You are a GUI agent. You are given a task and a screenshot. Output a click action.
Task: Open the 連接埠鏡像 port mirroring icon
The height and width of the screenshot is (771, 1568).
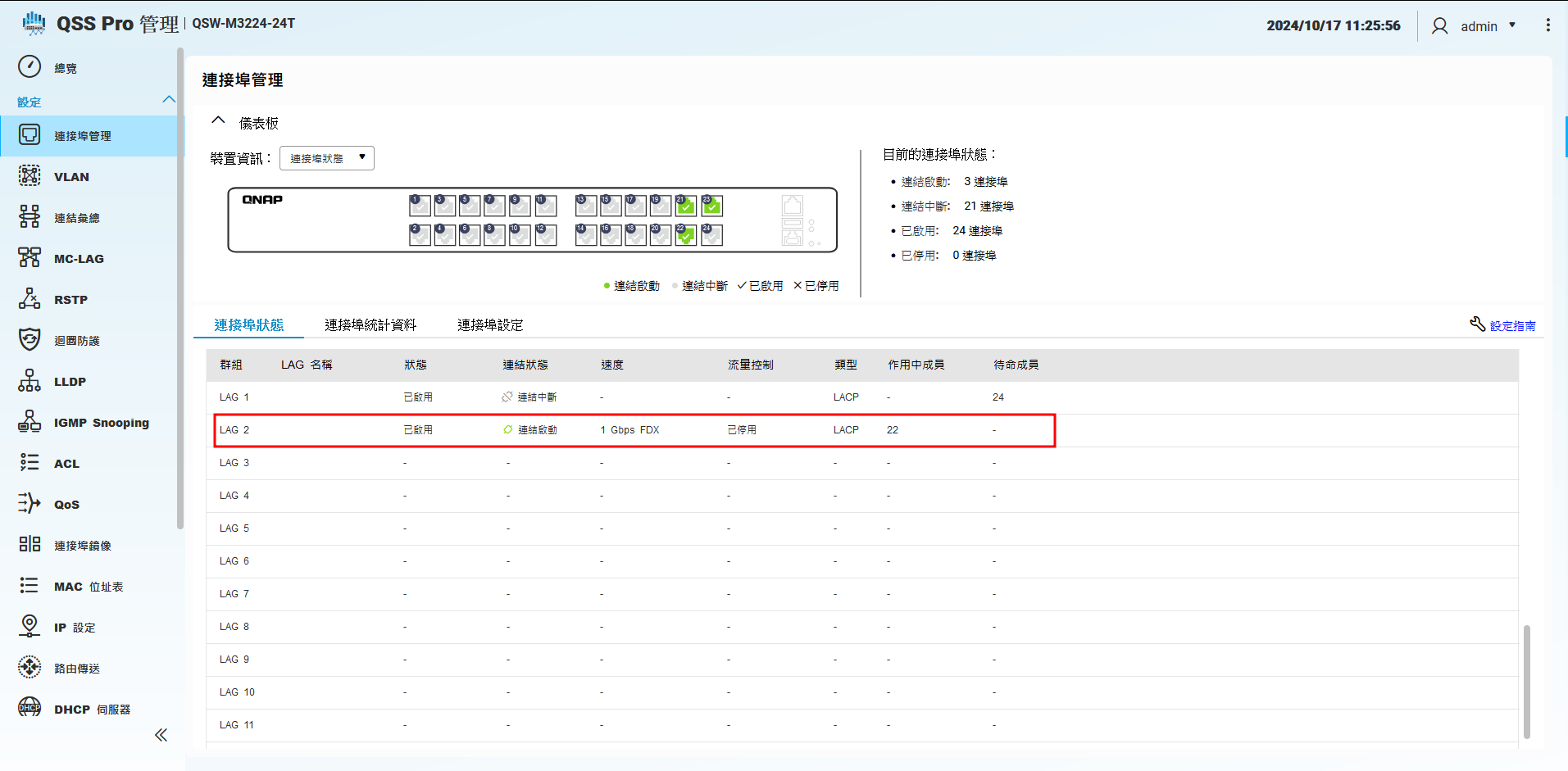pyautogui.click(x=30, y=544)
